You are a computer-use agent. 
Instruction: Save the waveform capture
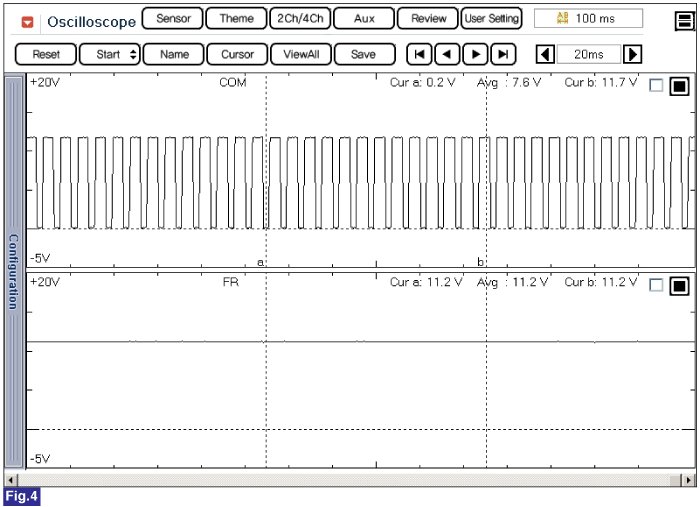pos(364,54)
